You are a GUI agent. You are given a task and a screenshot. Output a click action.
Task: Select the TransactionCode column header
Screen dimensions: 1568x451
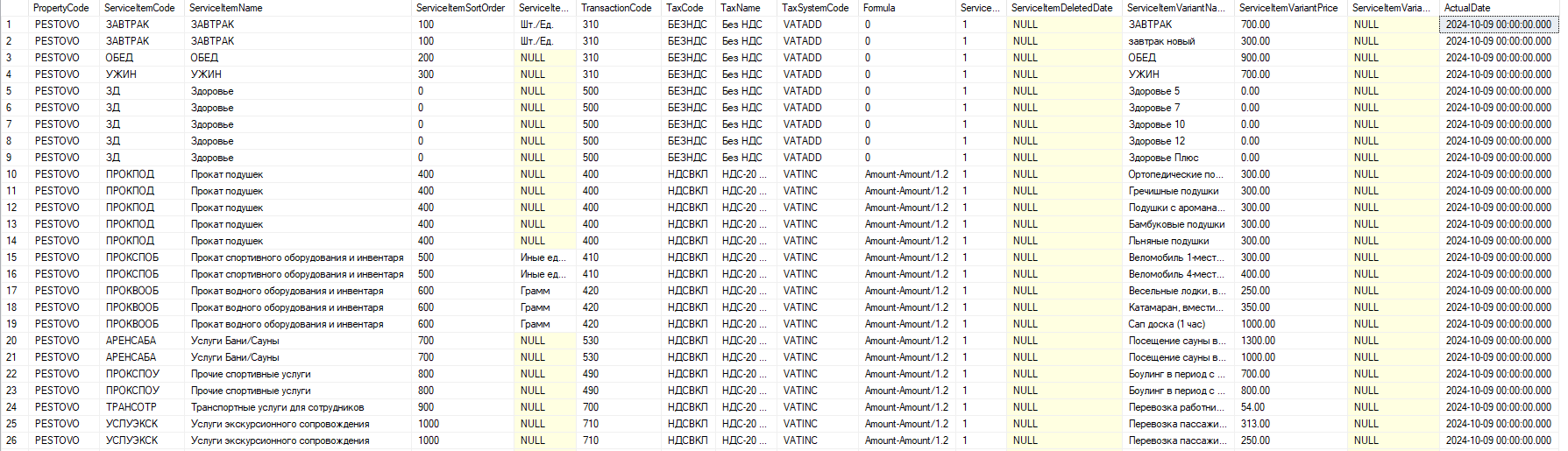coord(616,8)
